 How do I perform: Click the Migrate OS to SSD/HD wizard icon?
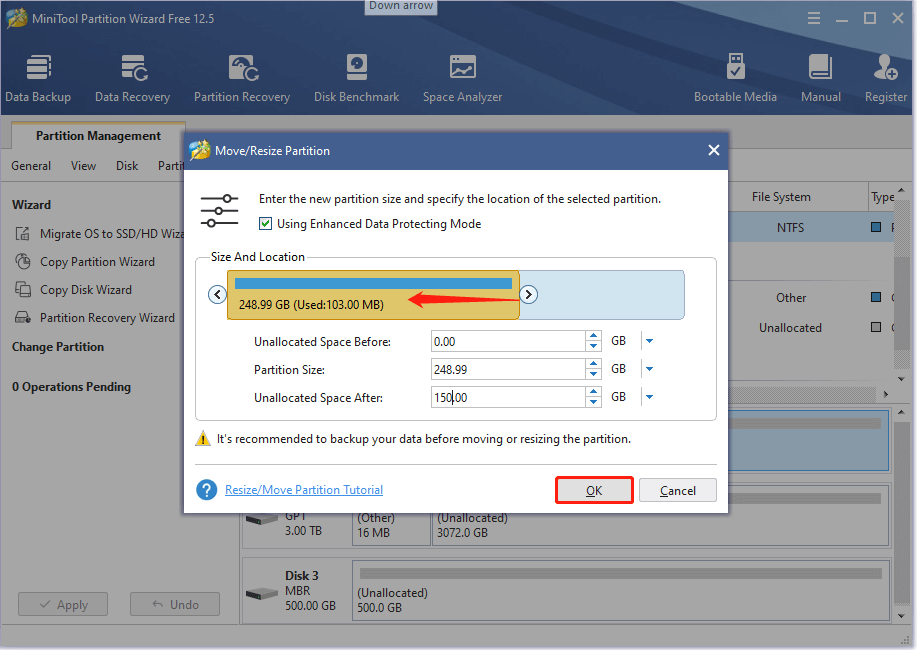coord(23,234)
